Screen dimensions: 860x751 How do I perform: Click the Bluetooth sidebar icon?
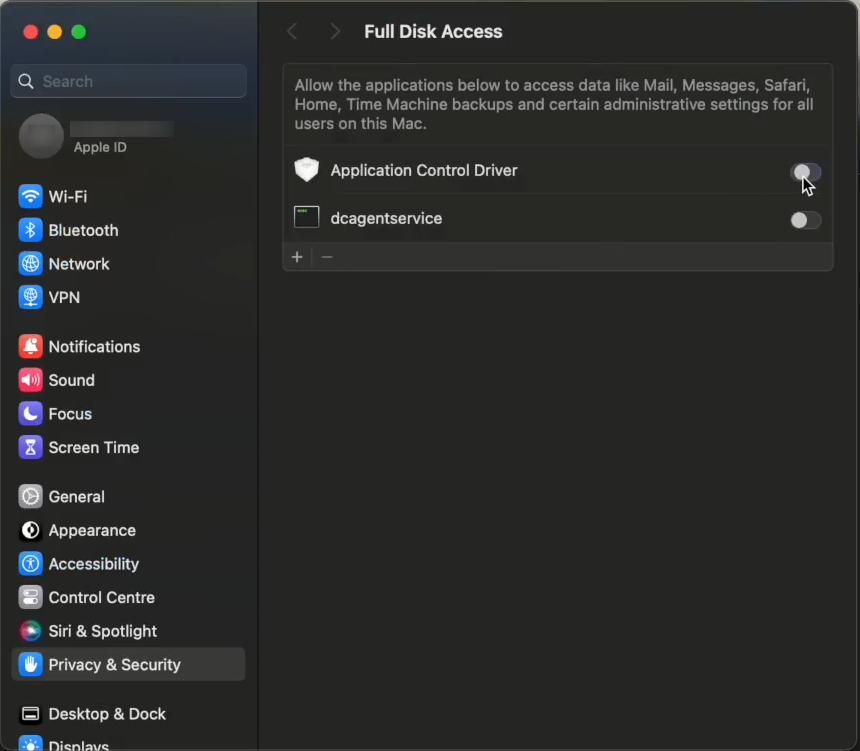[31, 230]
